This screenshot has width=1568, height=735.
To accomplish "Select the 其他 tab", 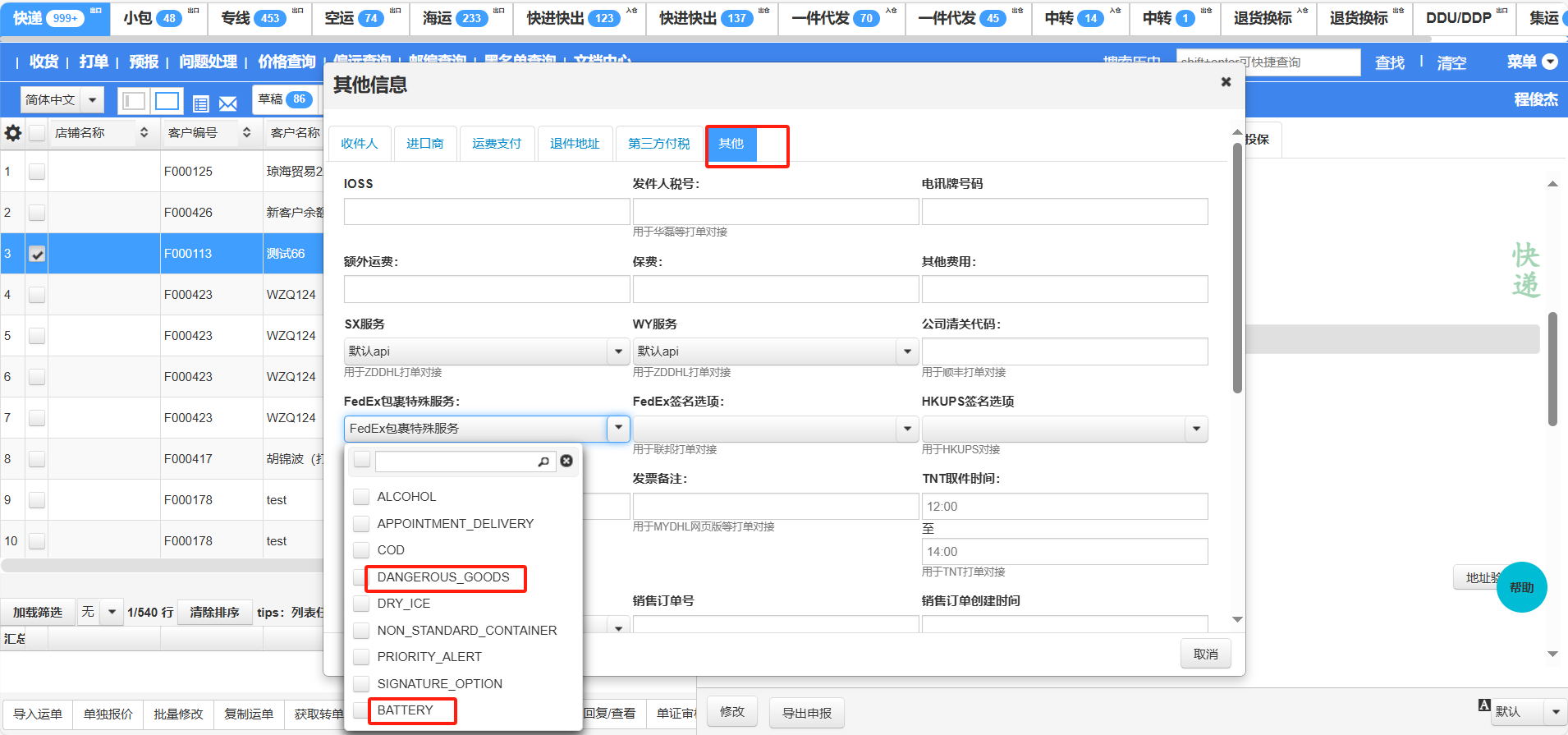I will point(731,144).
